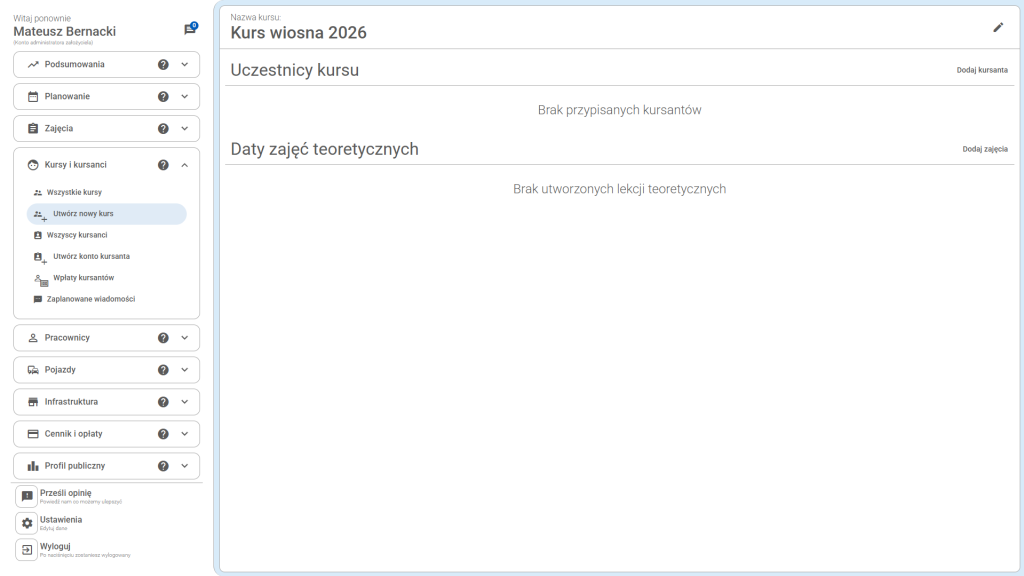Click the Prześlij opinię feedback icon
The height and width of the screenshot is (576, 1024).
pos(27,496)
